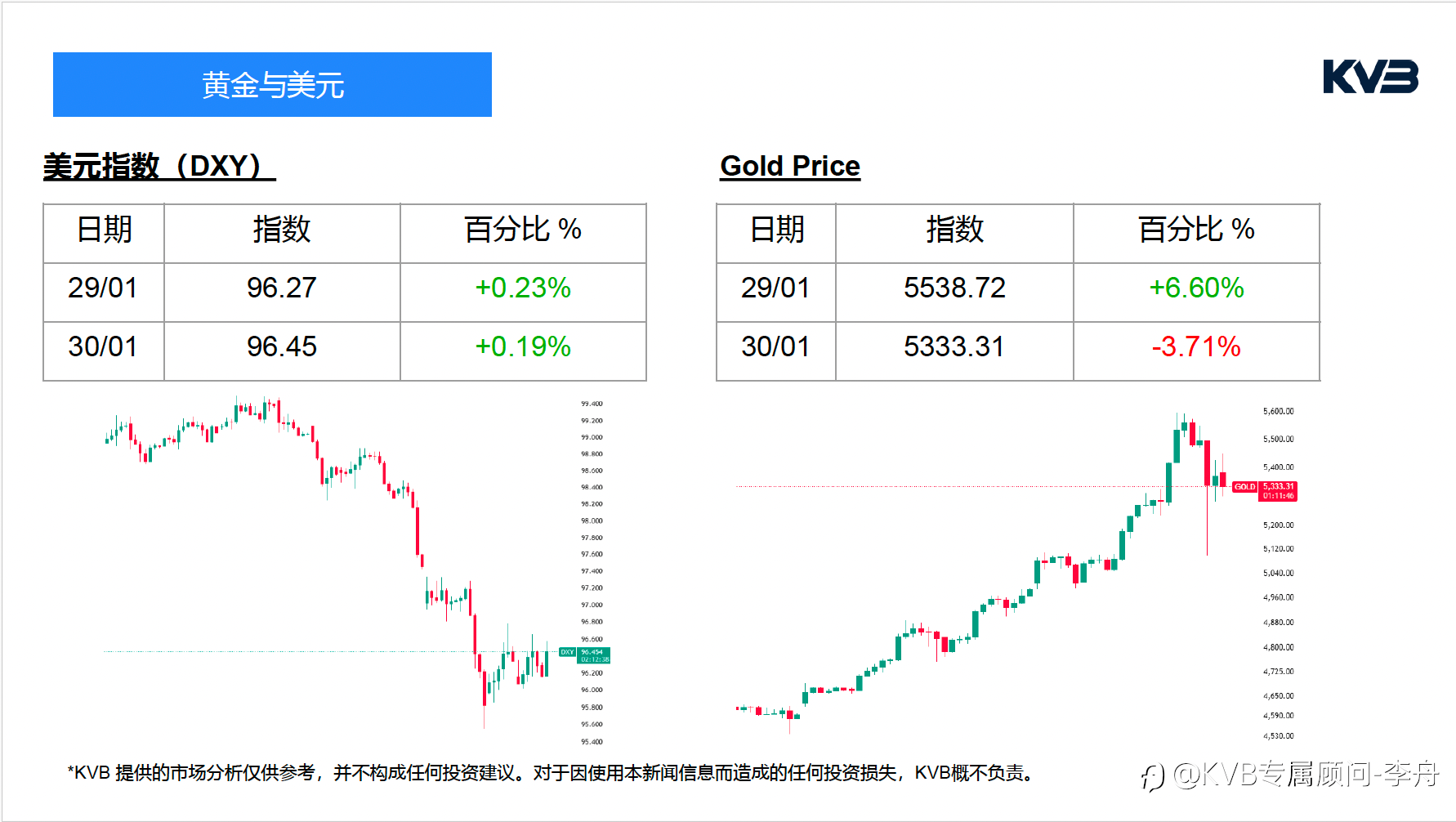Select the 96.27 index value cell
This screenshot has height=822, width=1456.
point(282,288)
